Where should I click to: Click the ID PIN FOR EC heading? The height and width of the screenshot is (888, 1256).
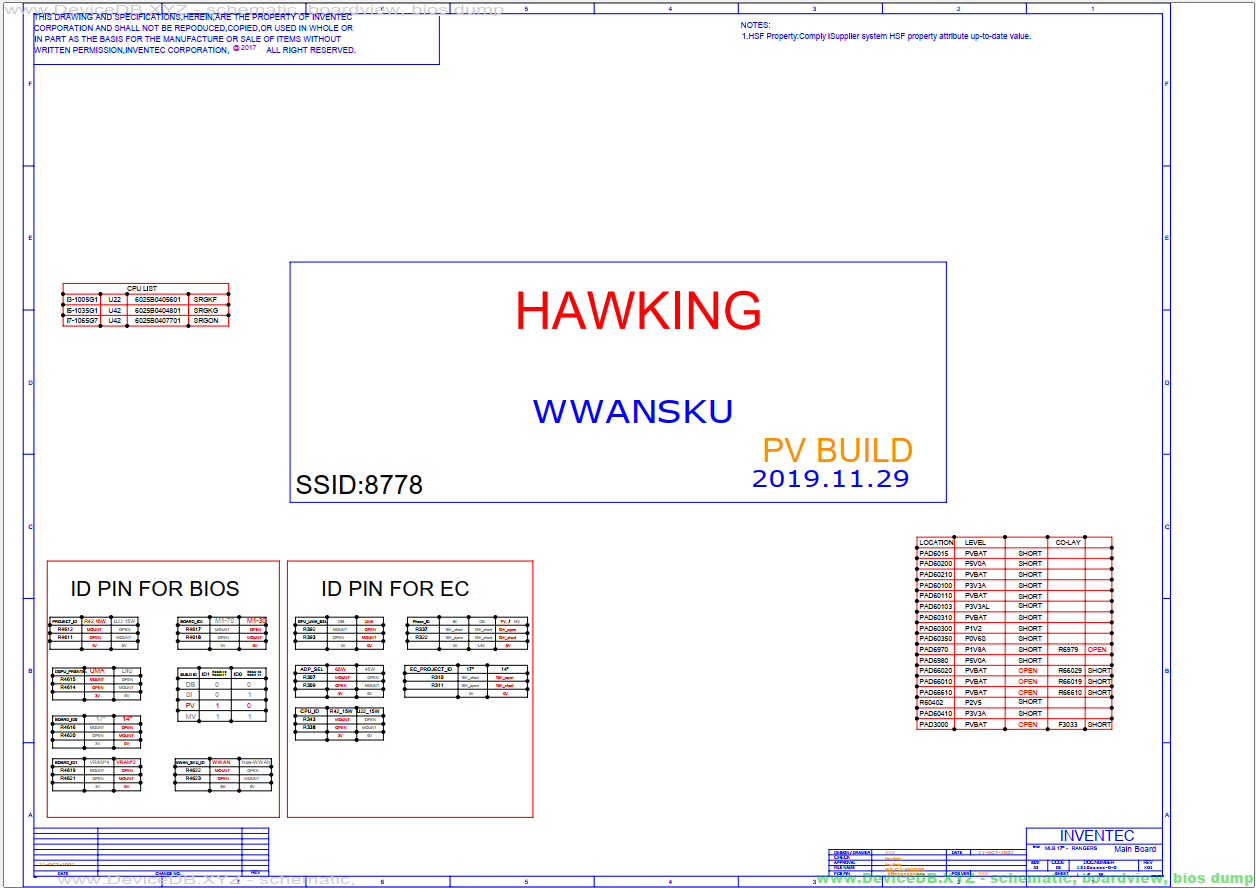coord(395,589)
